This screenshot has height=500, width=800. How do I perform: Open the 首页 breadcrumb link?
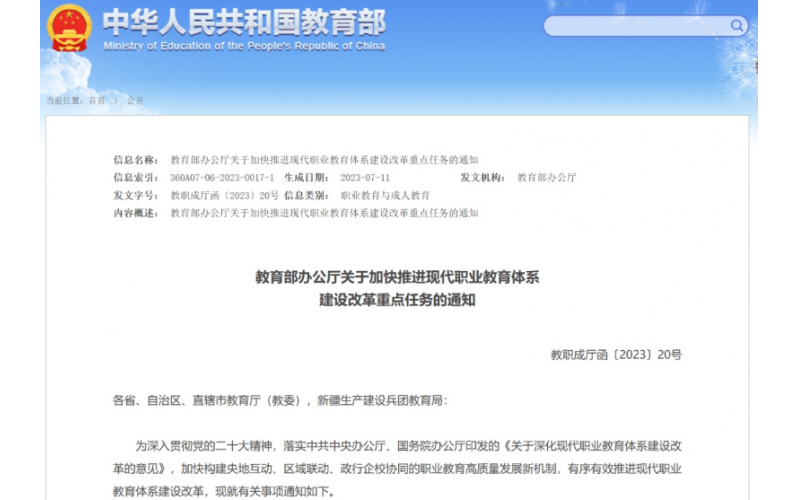(97, 101)
